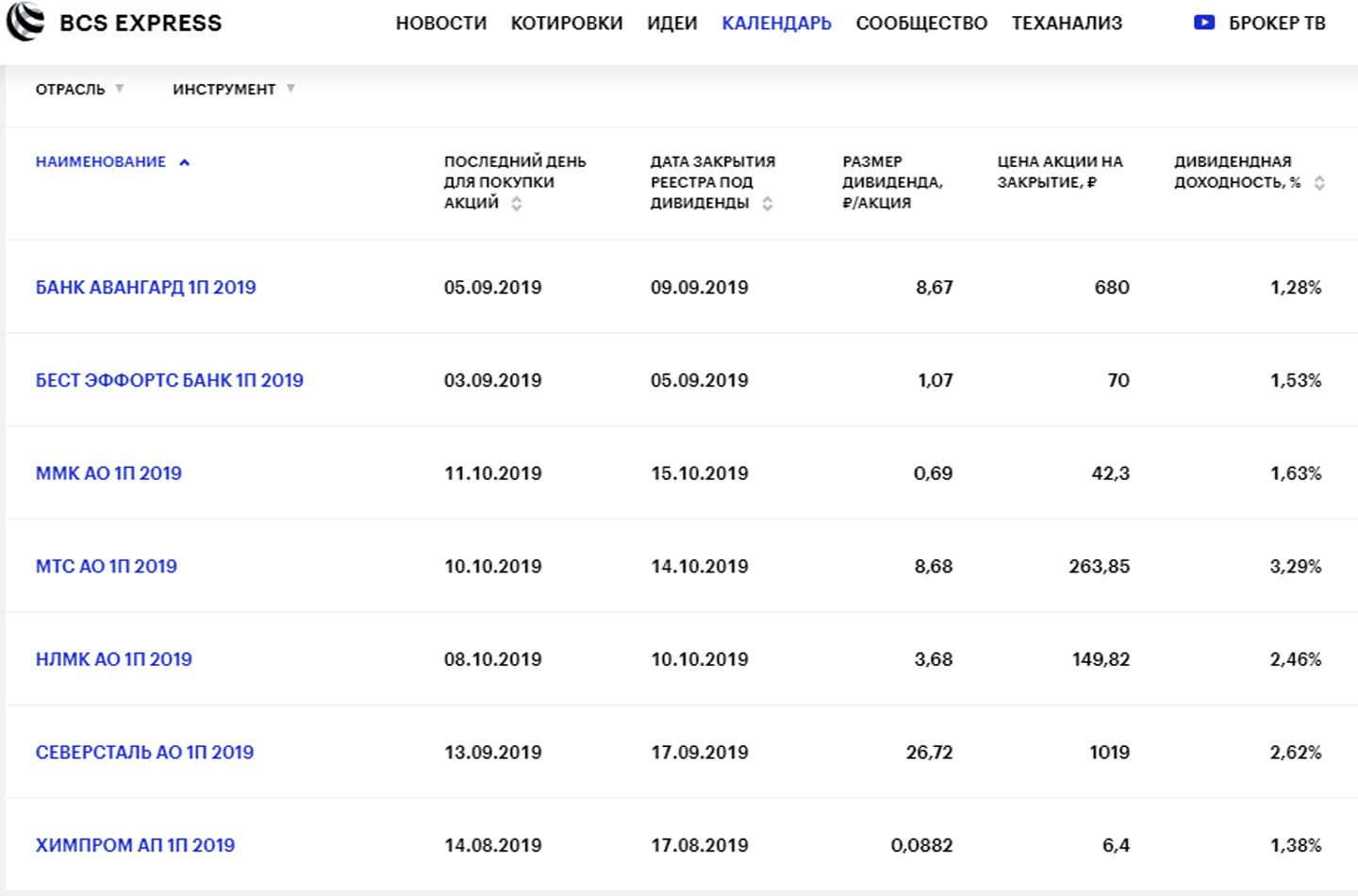Open Химпром АП 1П 2019 link

[135, 845]
